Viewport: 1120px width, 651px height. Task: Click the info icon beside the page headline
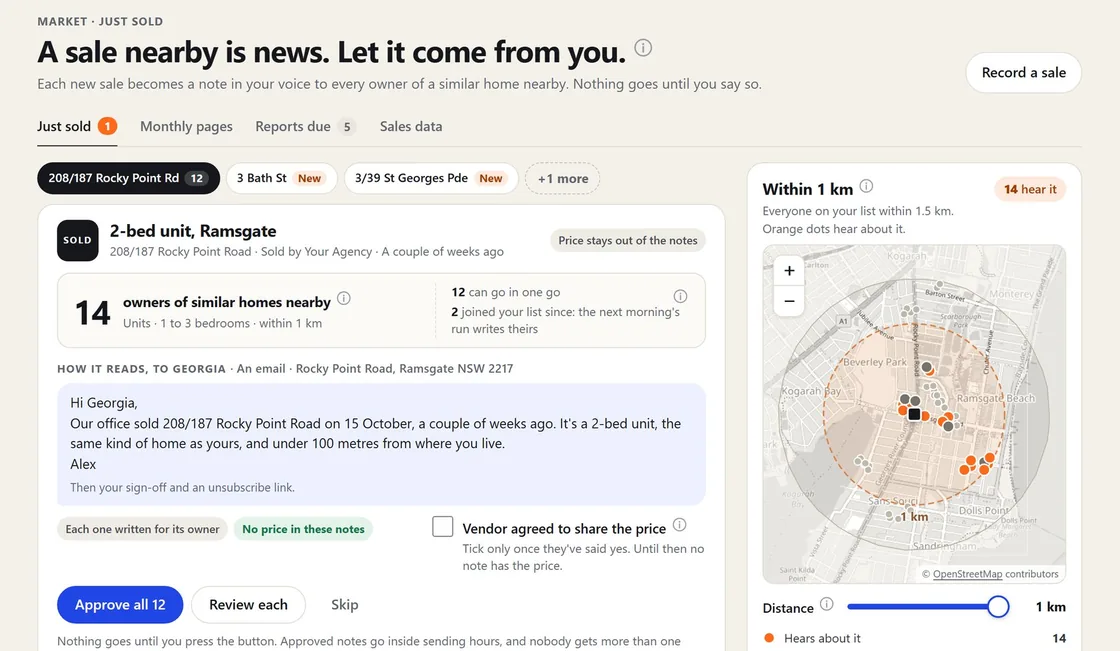tap(643, 48)
